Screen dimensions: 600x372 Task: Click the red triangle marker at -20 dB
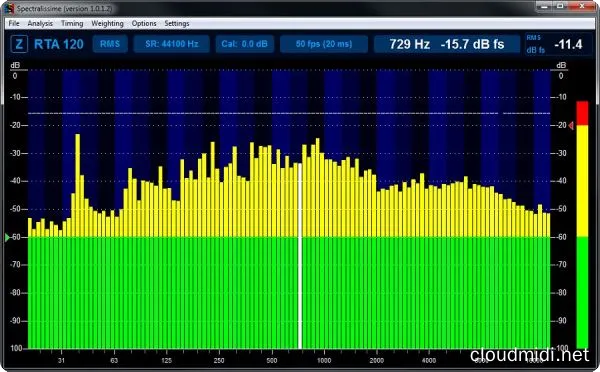pos(571,126)
